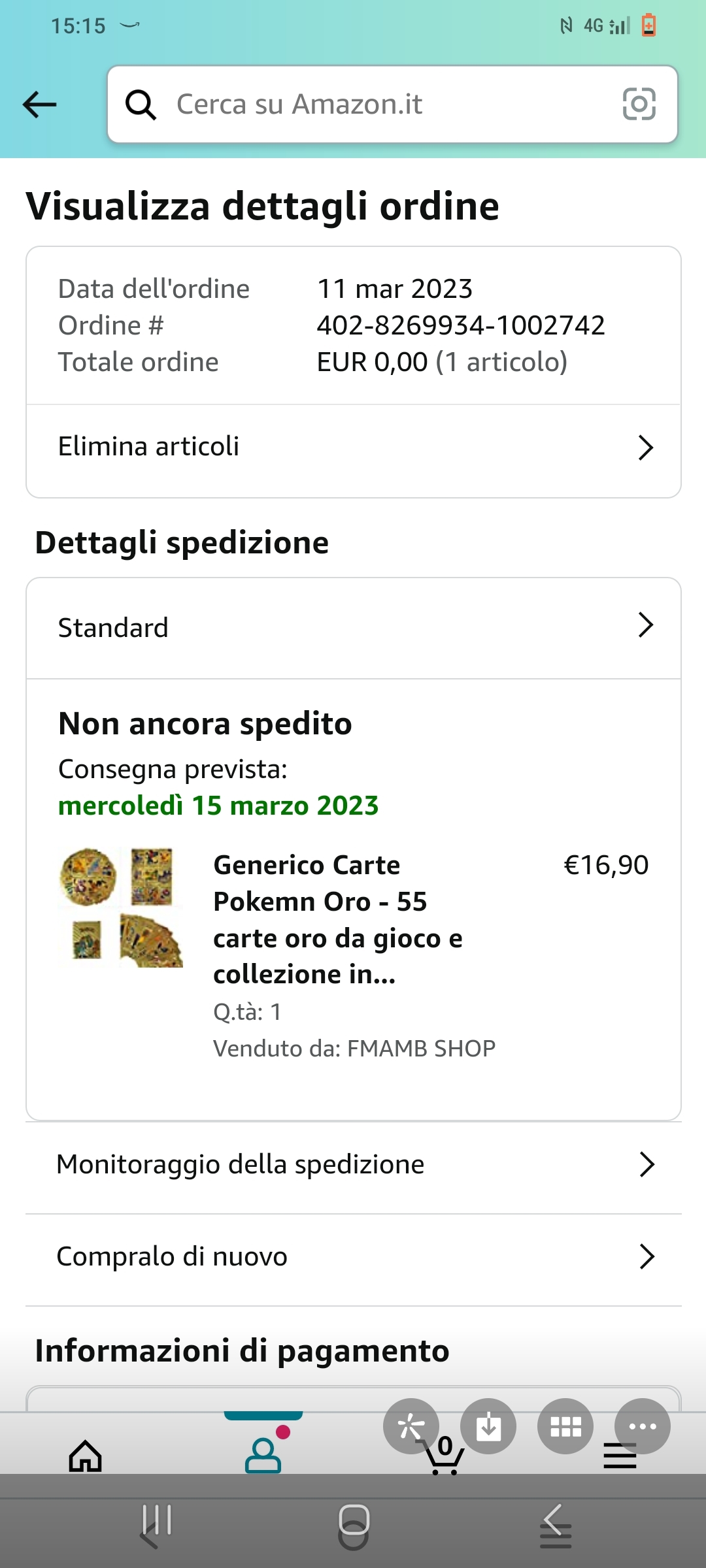The image size is (706, 1568).
Task: Go to the Amazon Home tab
Action: [x=86, y=1456]
